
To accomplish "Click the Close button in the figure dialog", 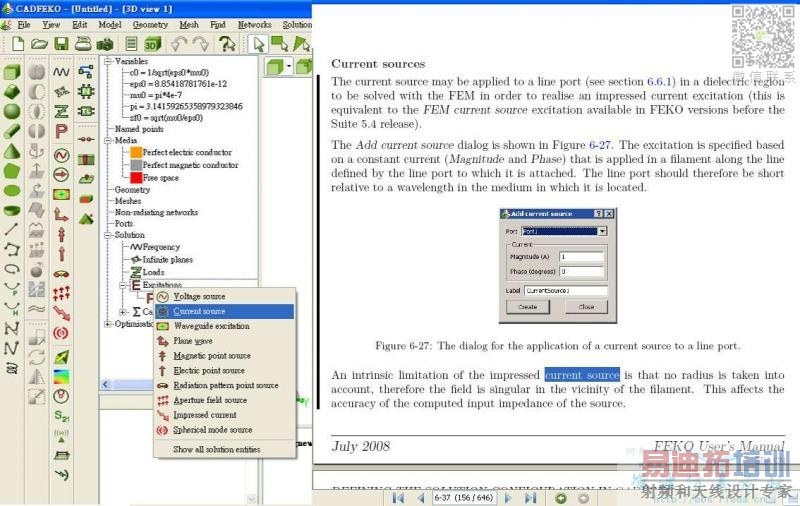I will pos(586,307).
